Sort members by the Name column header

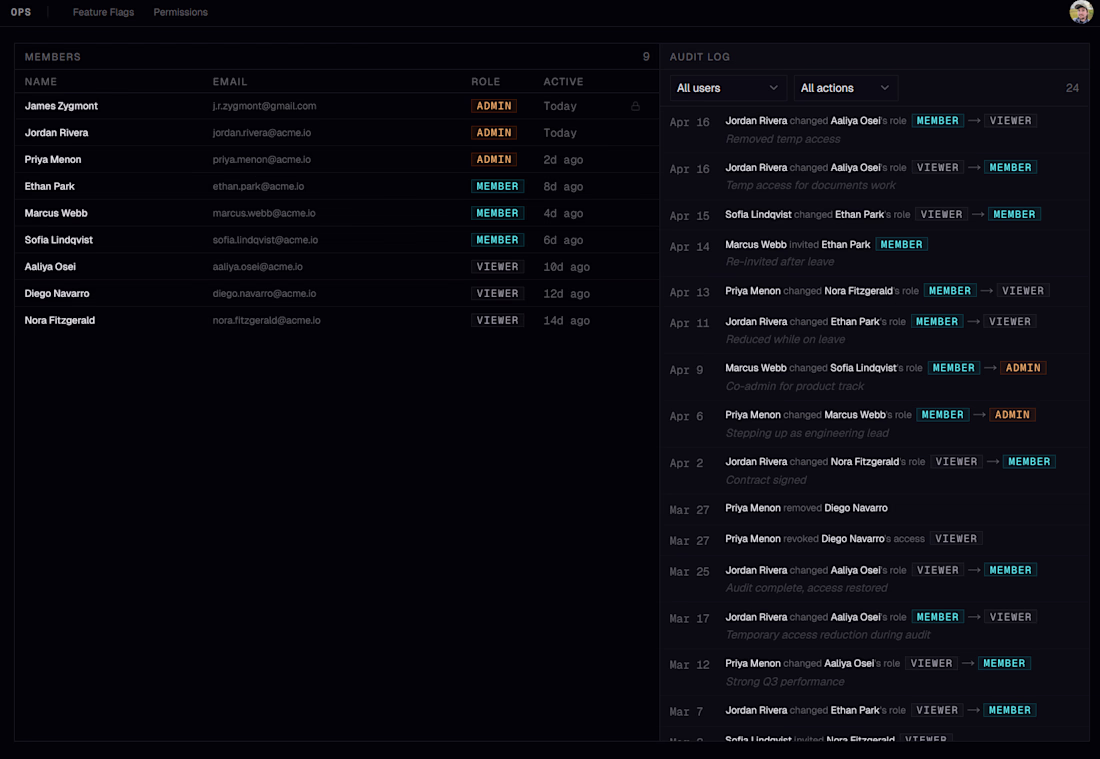(x=41, y=82)
